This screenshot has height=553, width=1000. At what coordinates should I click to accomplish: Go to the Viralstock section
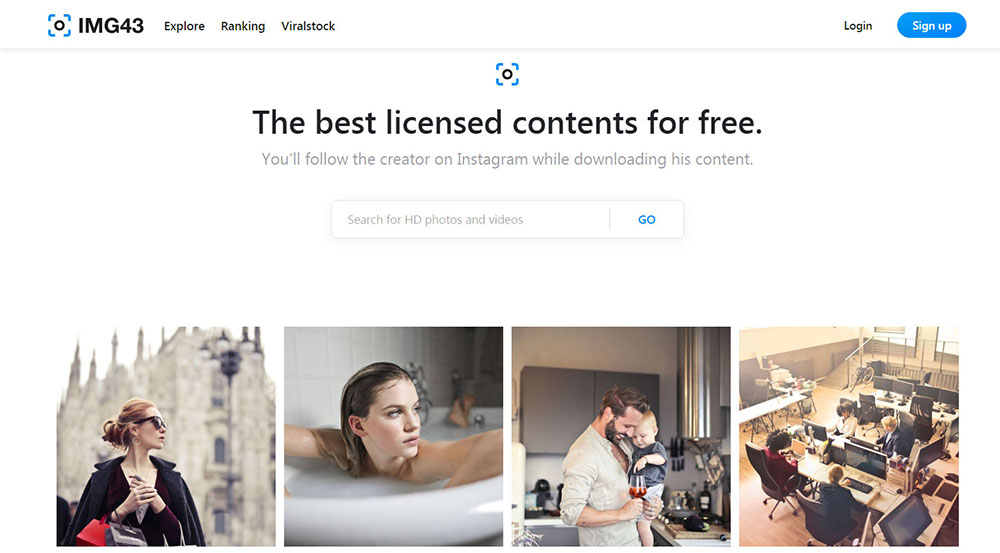tap(308, 26)
